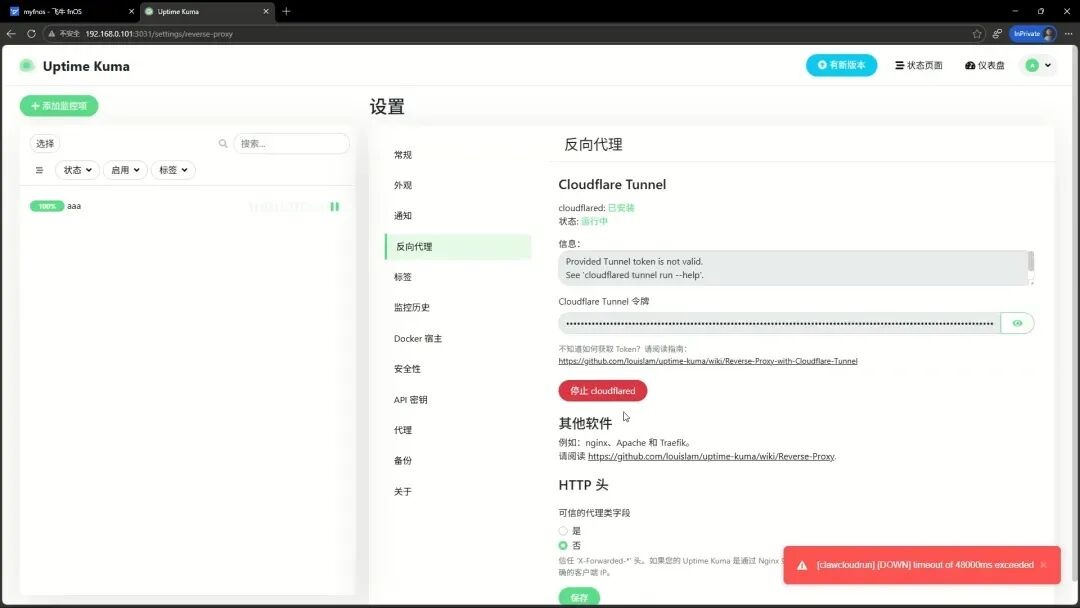This screenshot has height=608, width=1080.
Task: Click the Uptime Kuma logo icon
Action: (27, 66)
